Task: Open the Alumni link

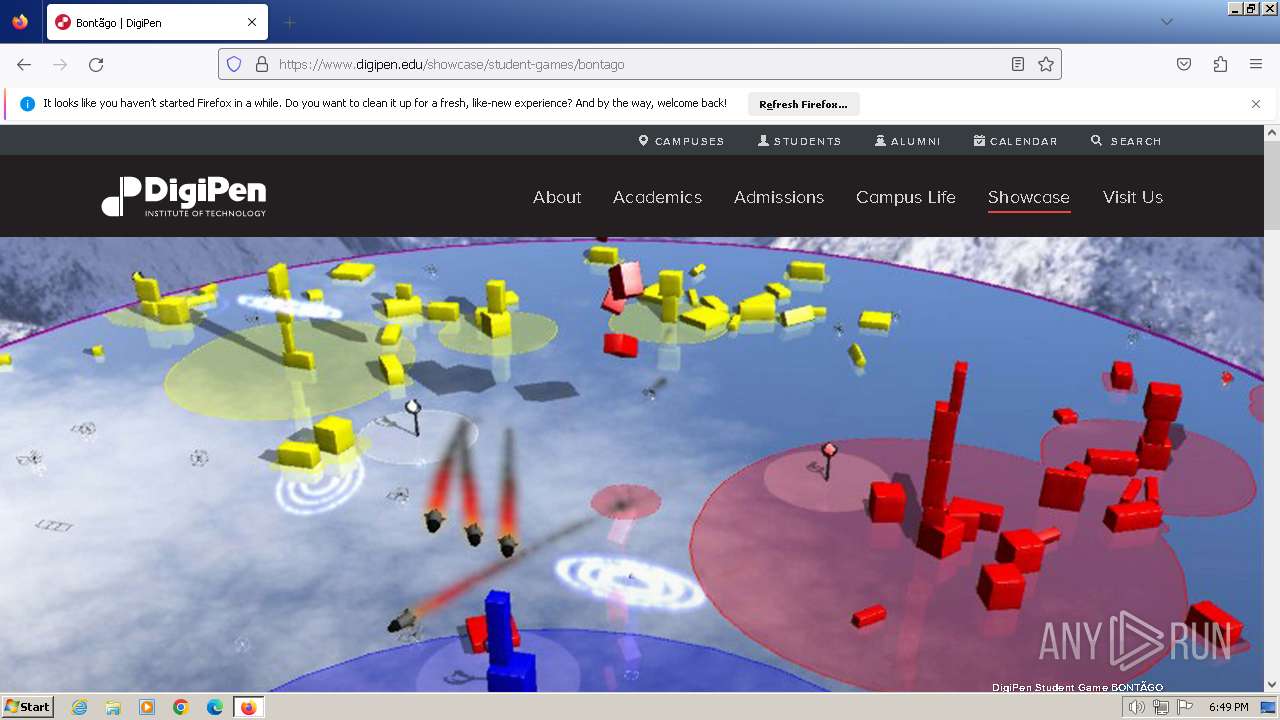Action: tap(908, 141)
